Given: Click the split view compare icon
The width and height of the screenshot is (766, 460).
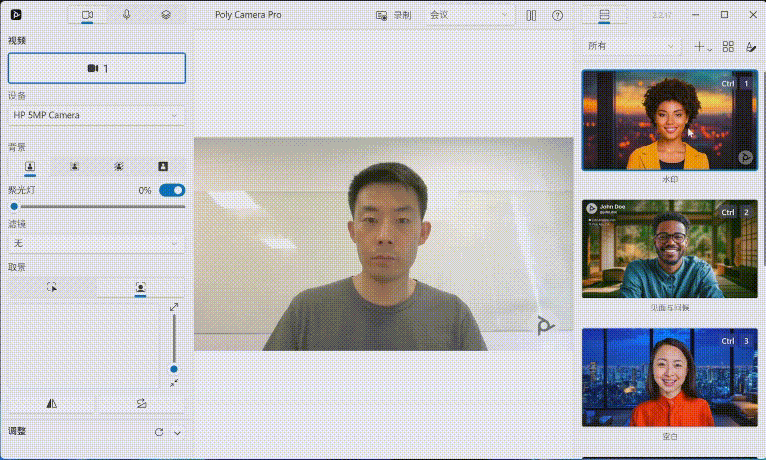Looking at the screenshot, I should (531, 15).
